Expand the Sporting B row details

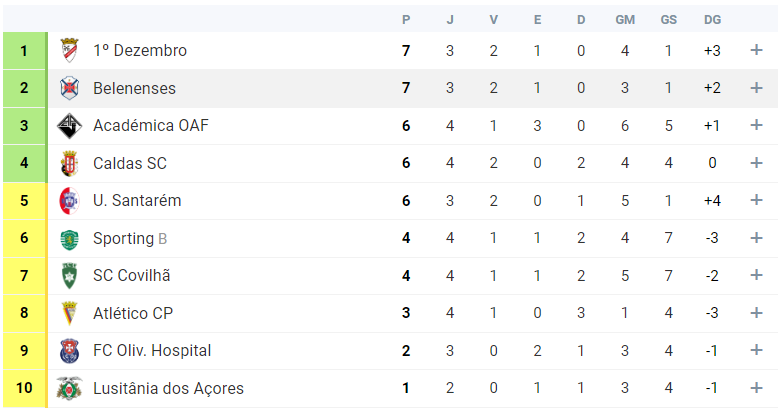(756, 238)
